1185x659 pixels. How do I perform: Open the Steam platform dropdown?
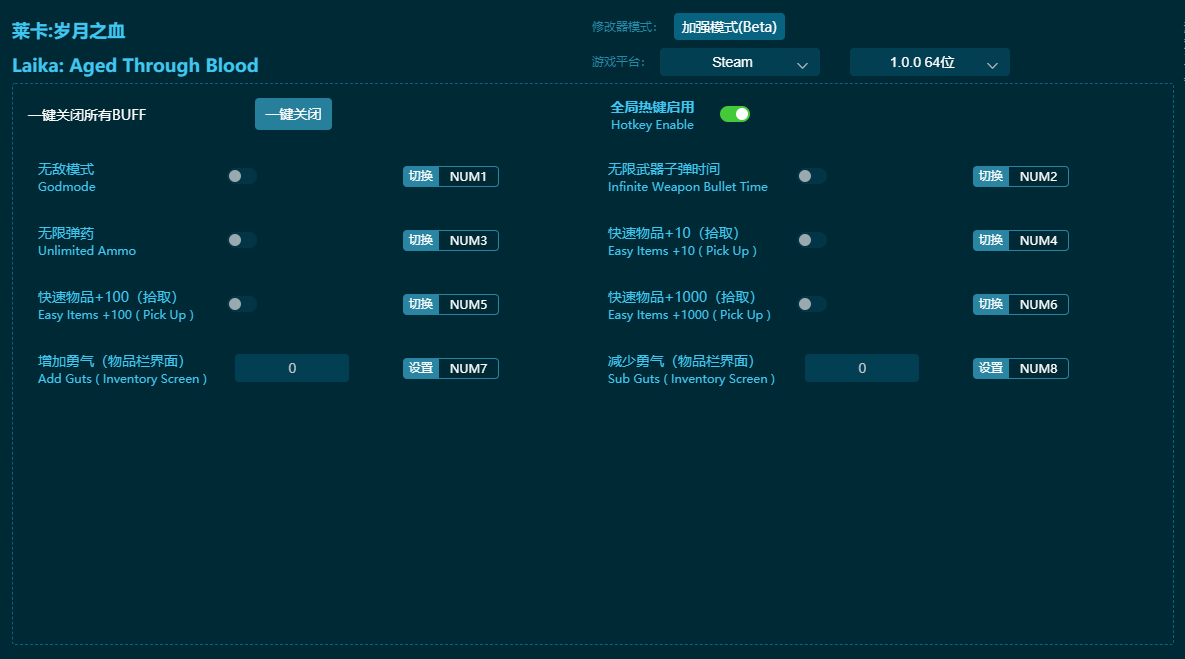(x=739, y=62)
